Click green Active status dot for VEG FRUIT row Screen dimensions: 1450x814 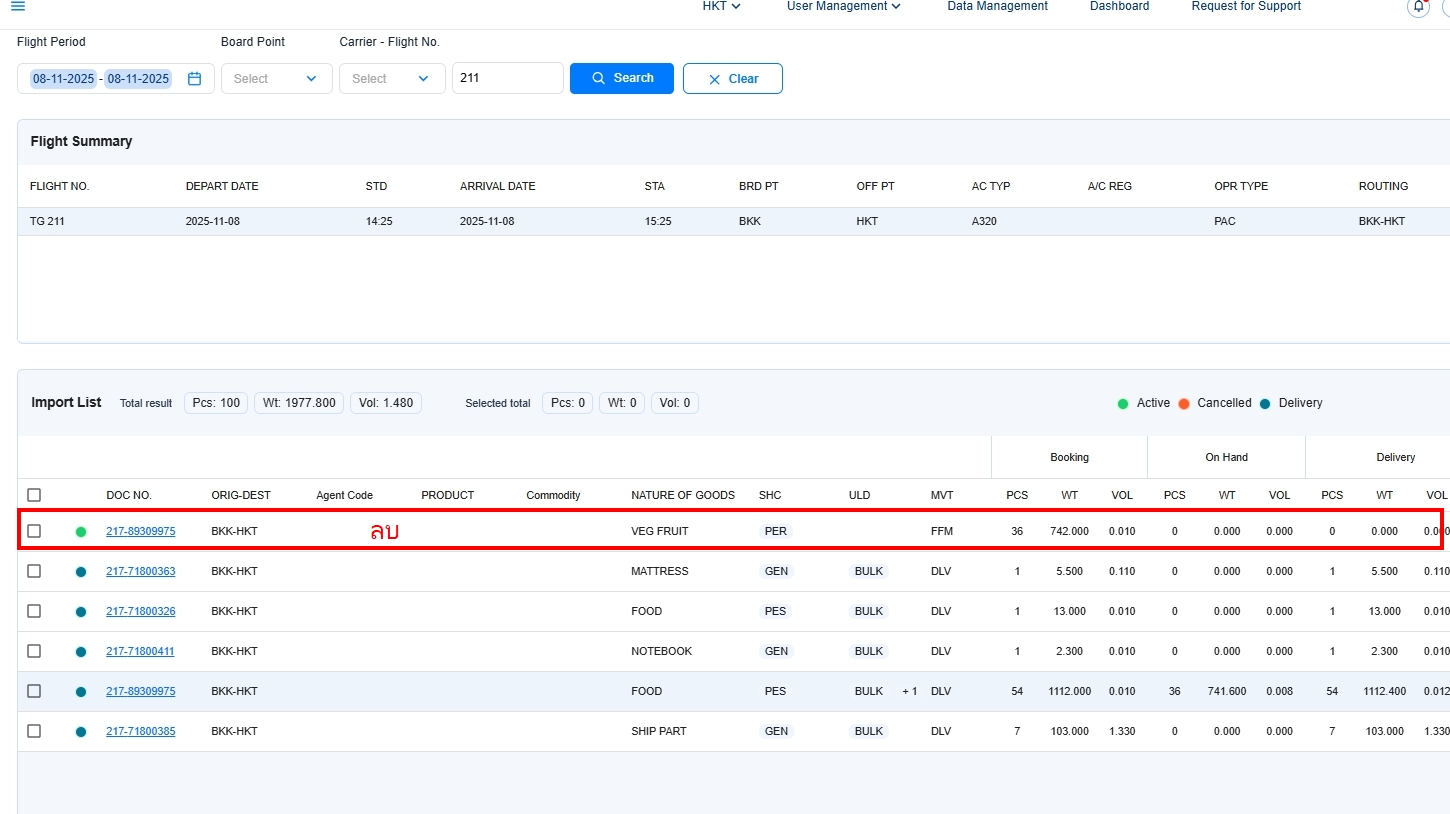[x=81, y=532]
